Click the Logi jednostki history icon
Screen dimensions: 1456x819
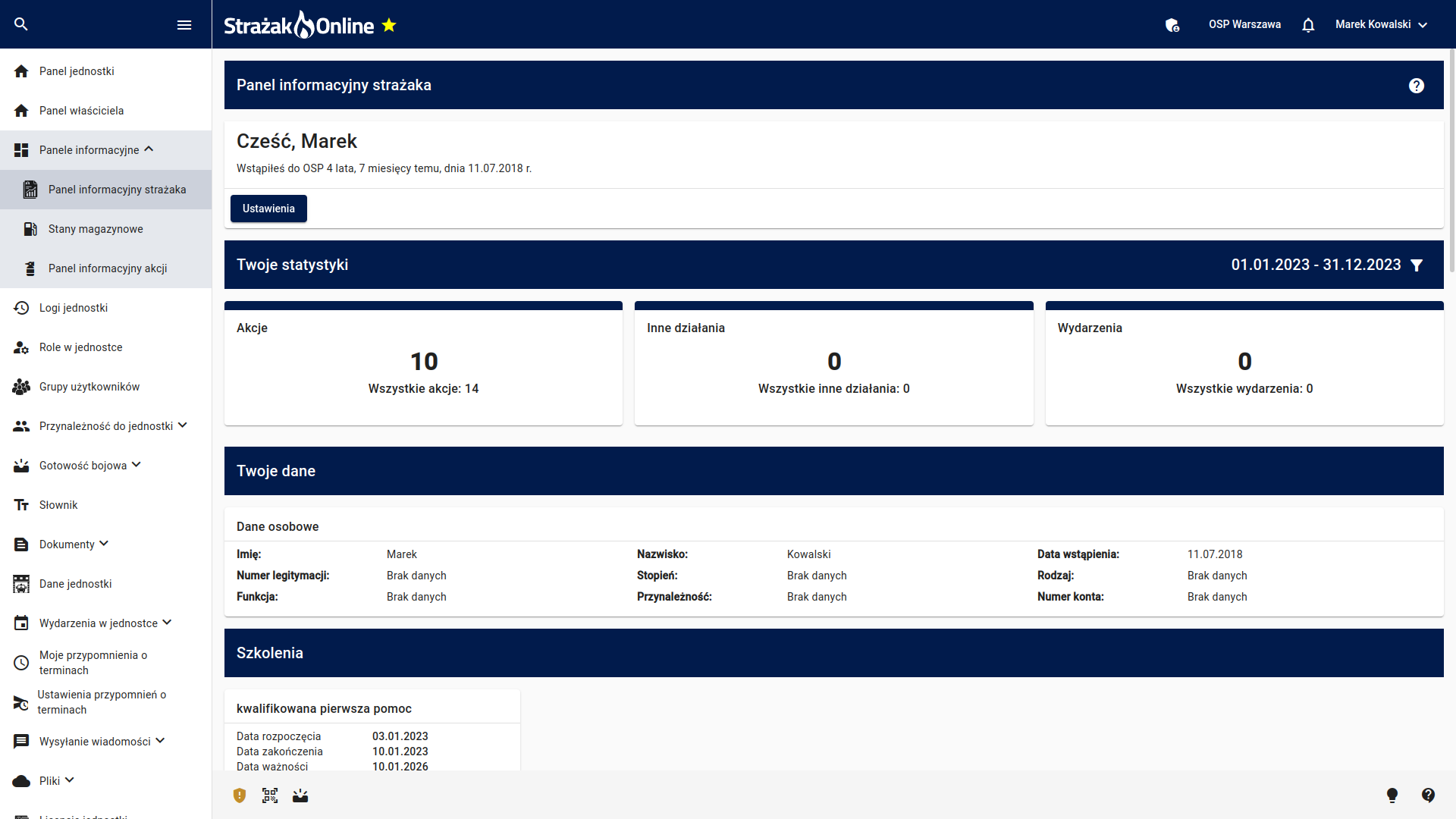21,308
